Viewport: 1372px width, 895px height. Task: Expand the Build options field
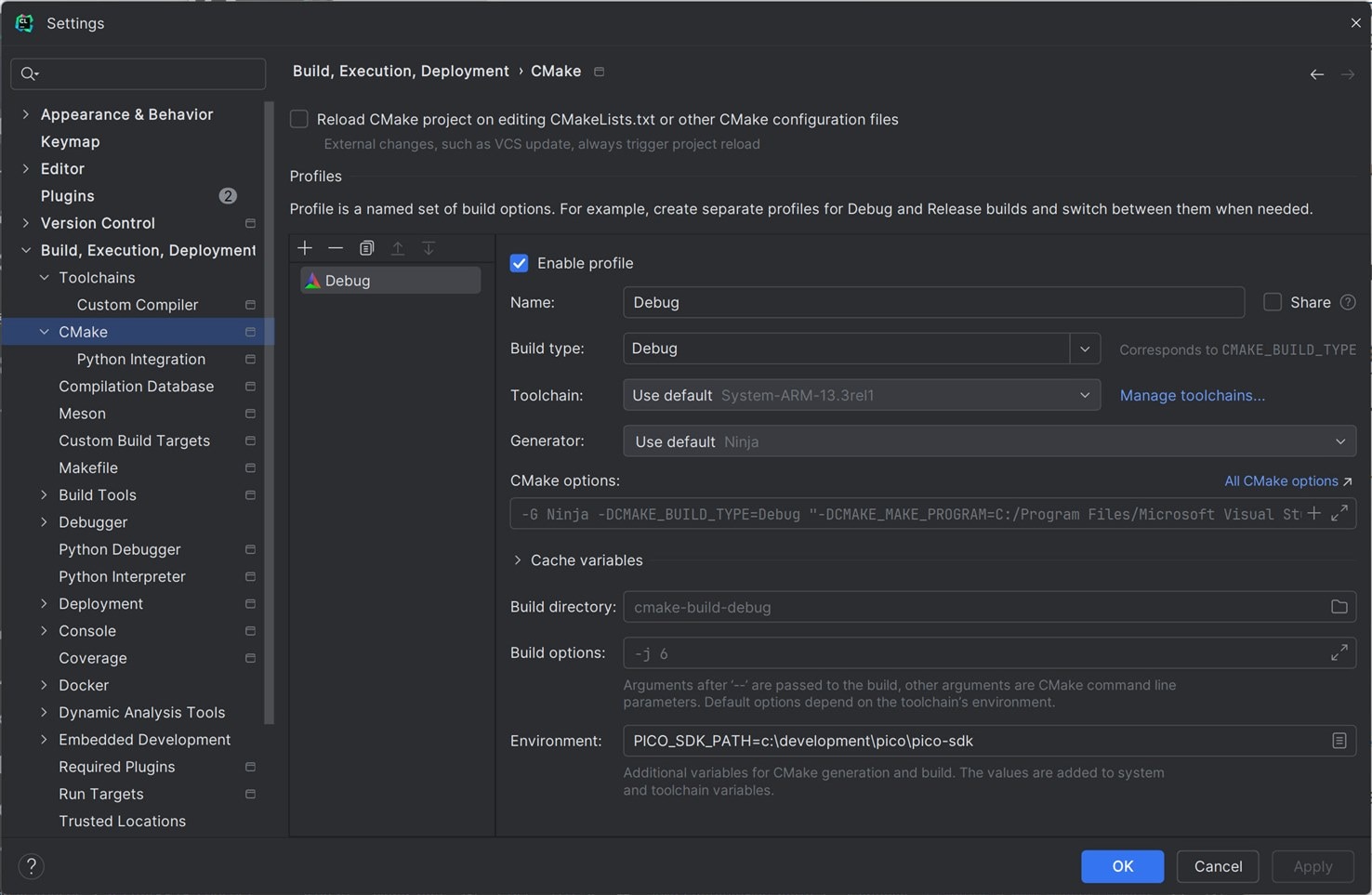(x=1339, y=653)
